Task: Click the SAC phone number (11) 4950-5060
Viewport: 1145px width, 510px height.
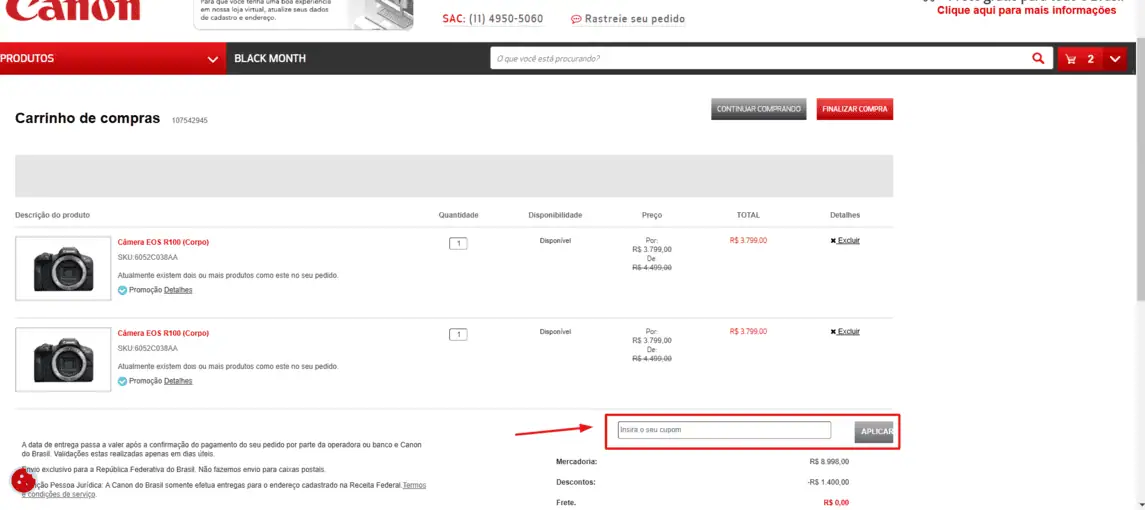Action: 506,19
